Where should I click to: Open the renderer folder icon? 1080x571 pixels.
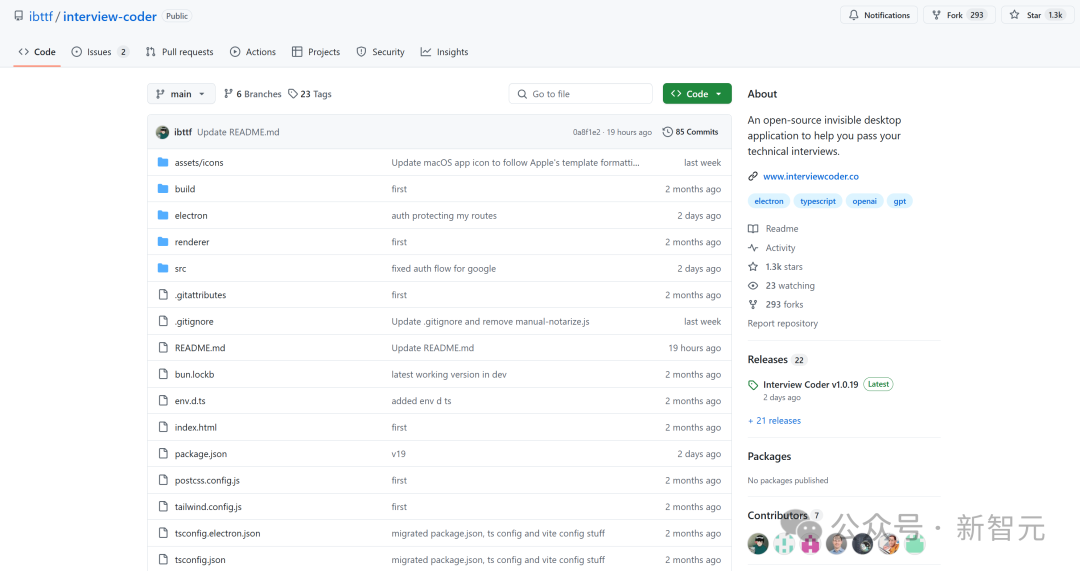pos(163,242)
